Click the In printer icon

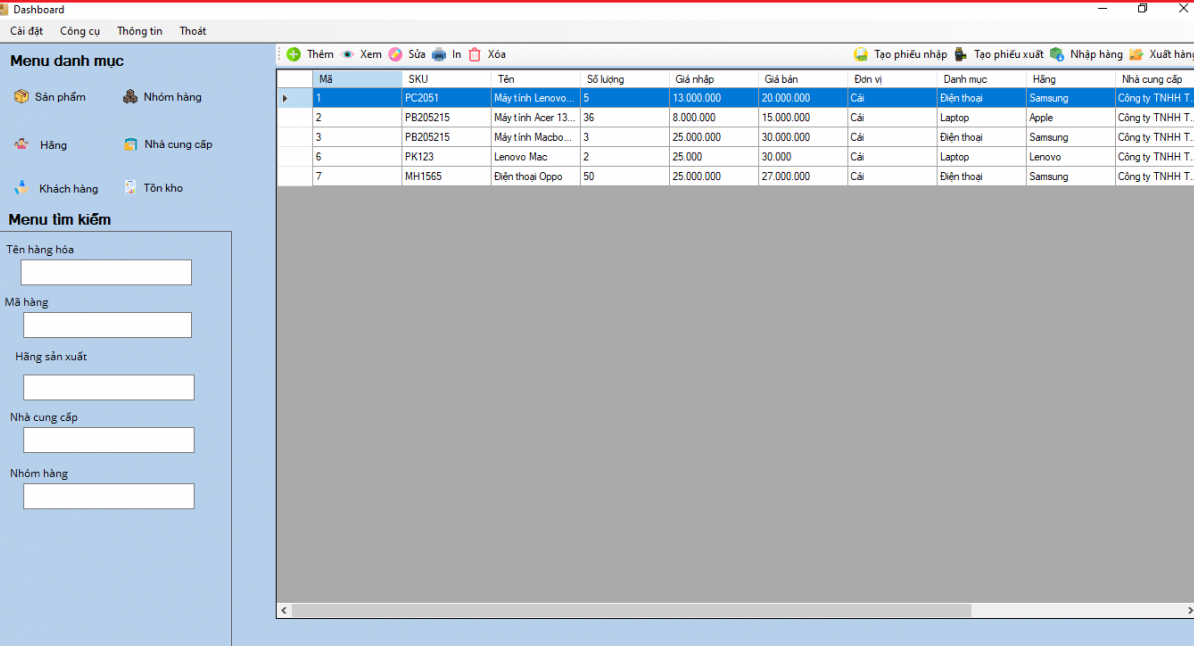click(x=439, y=54)
